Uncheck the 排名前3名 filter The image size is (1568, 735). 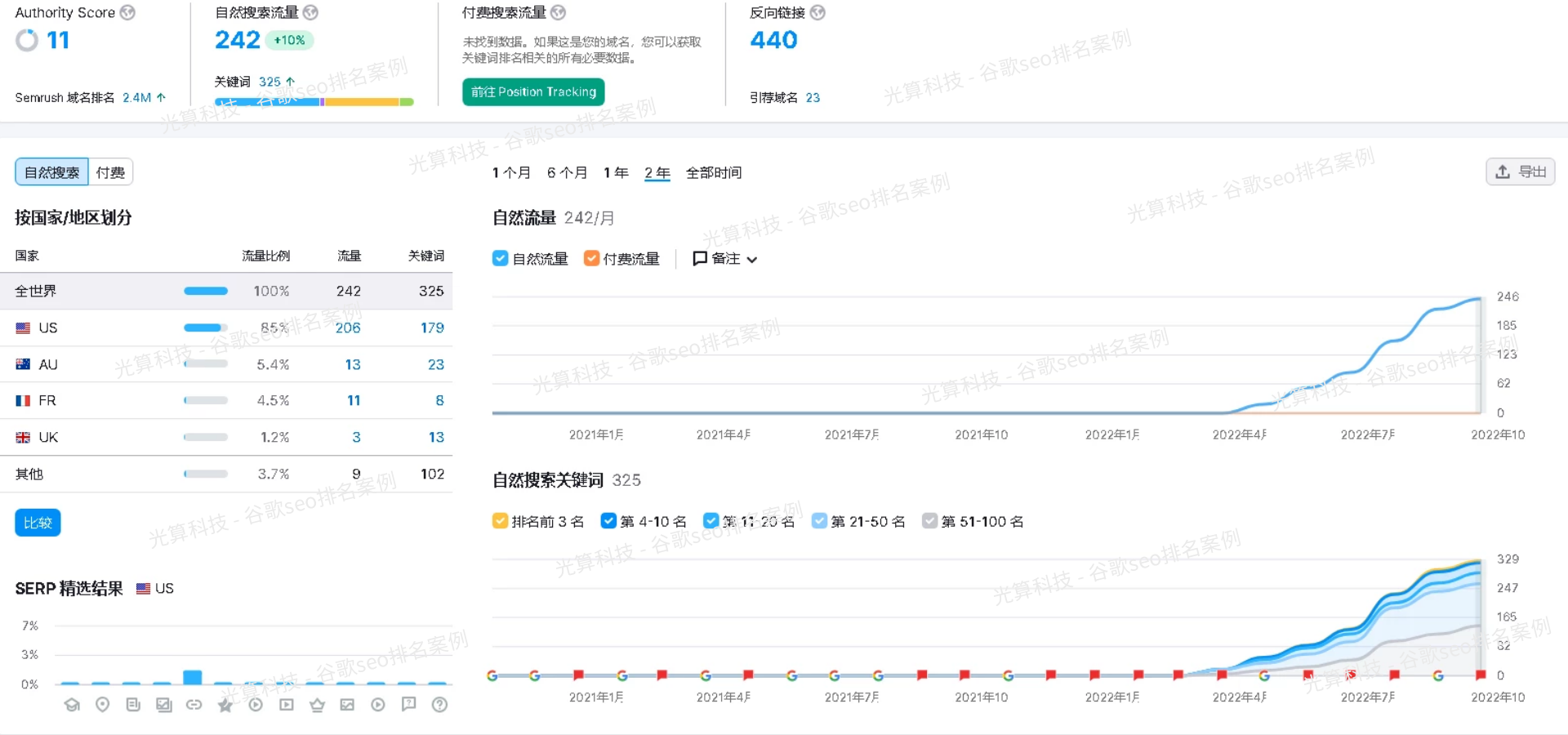click(x=499, y=520)
